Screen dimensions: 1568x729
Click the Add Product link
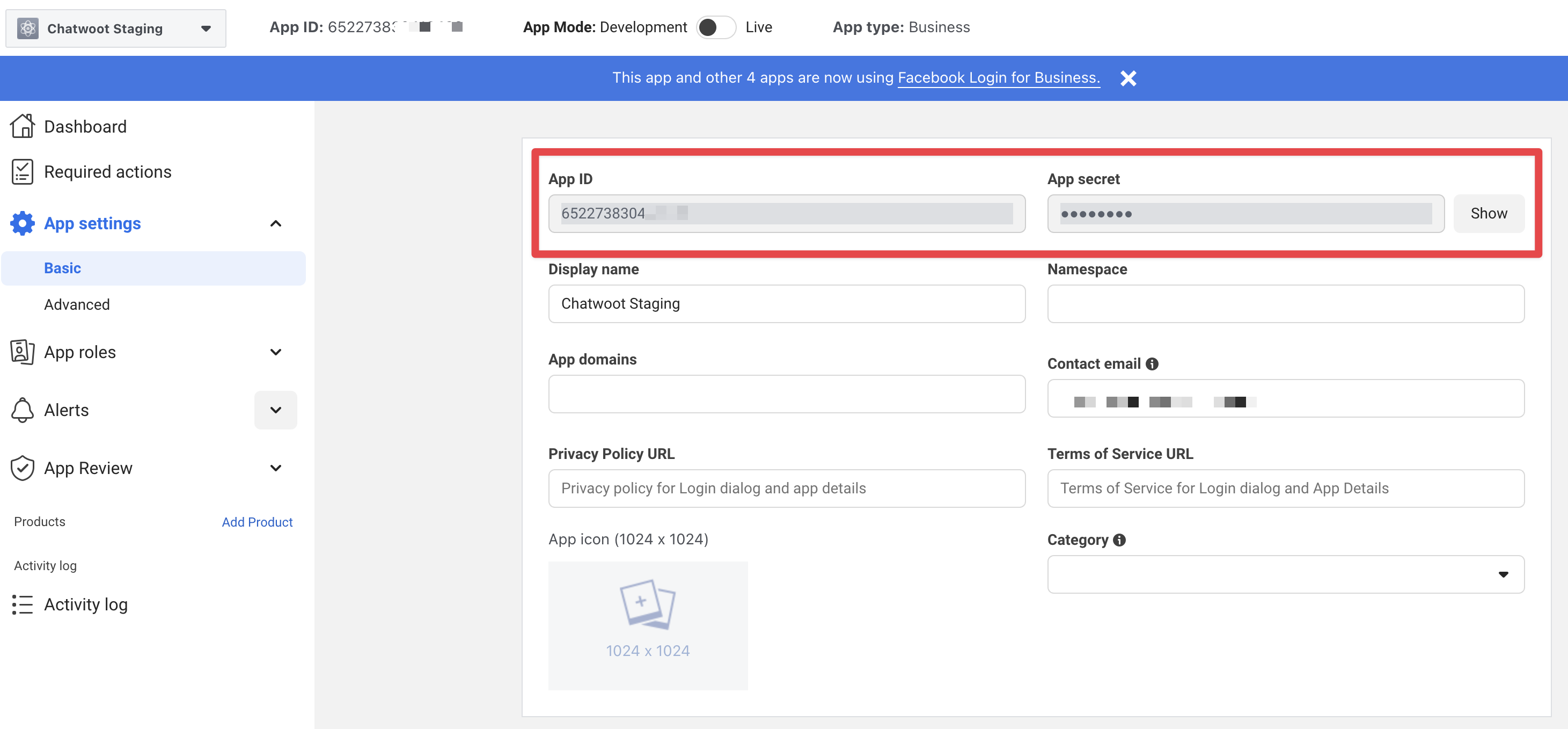click(257, 522)
